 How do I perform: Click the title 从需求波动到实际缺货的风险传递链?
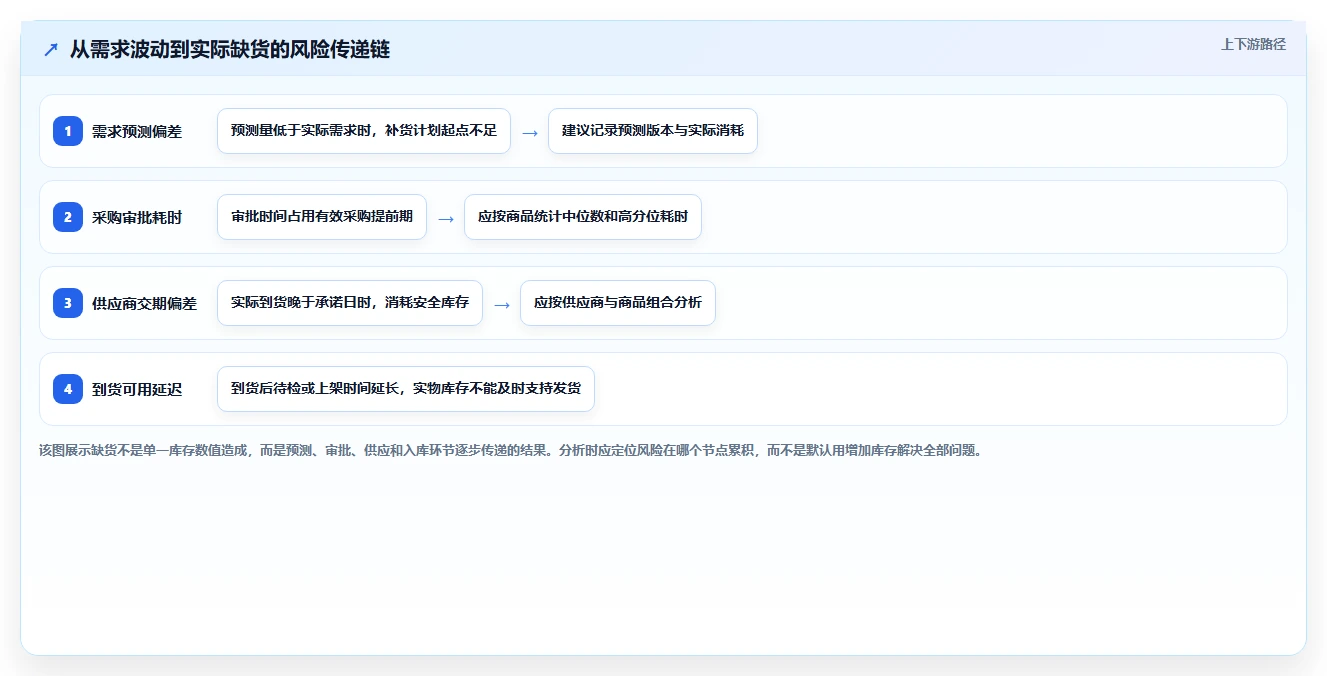coord(230,49)
